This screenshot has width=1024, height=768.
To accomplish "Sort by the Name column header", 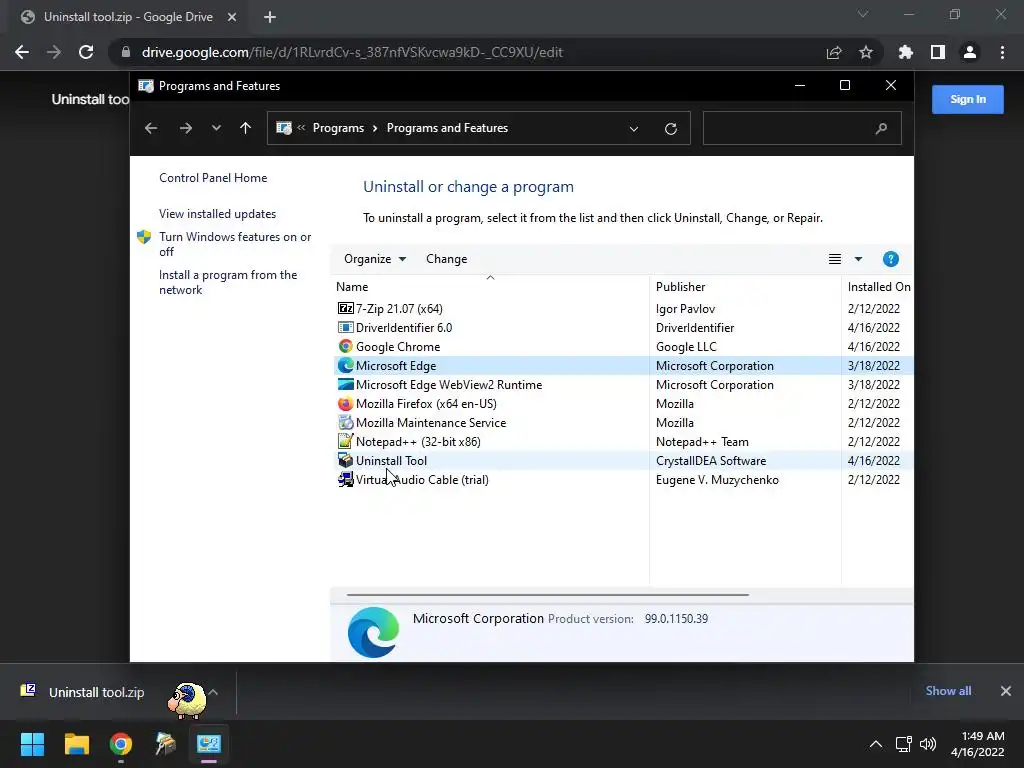I will click(x=490, y=287).
